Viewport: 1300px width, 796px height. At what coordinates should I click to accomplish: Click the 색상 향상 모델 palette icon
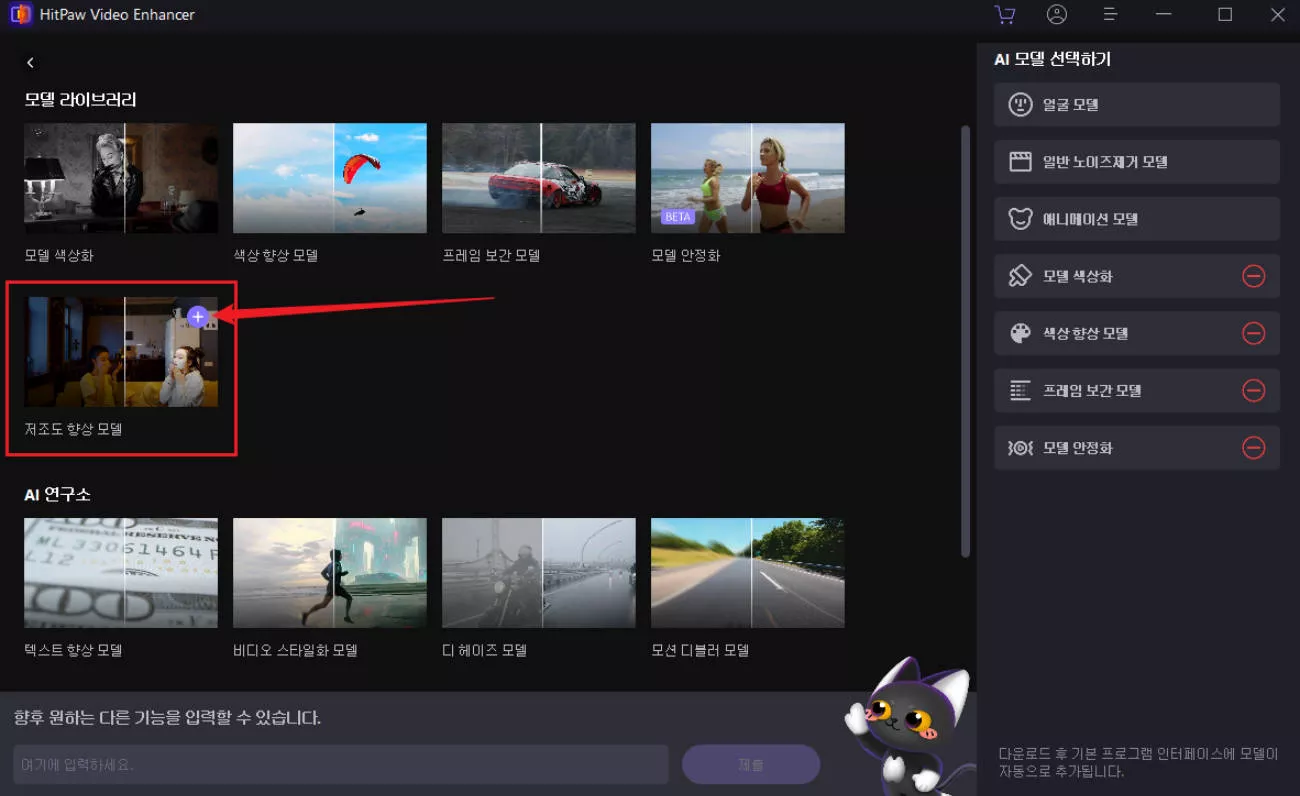[x=1020, y=333]
